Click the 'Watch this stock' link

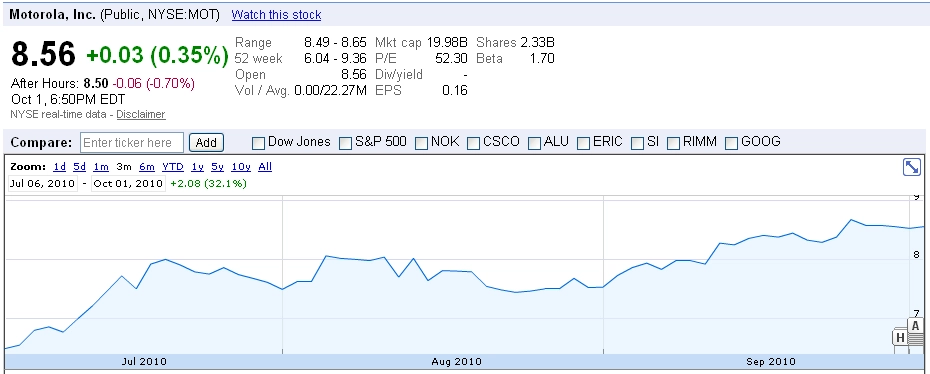coord(276,15)
